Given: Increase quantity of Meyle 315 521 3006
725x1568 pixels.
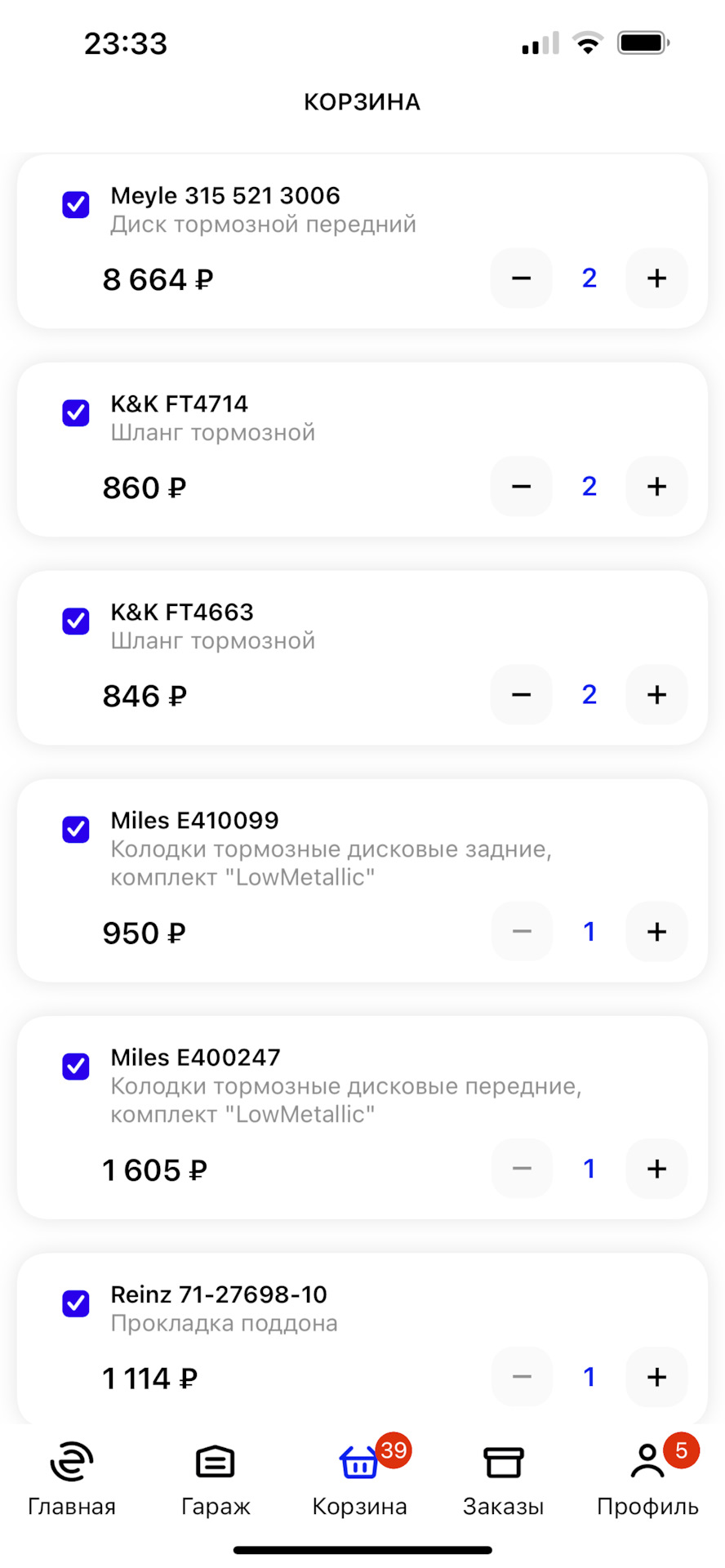Looking at the screenshot, I should (x=656, y=278).
